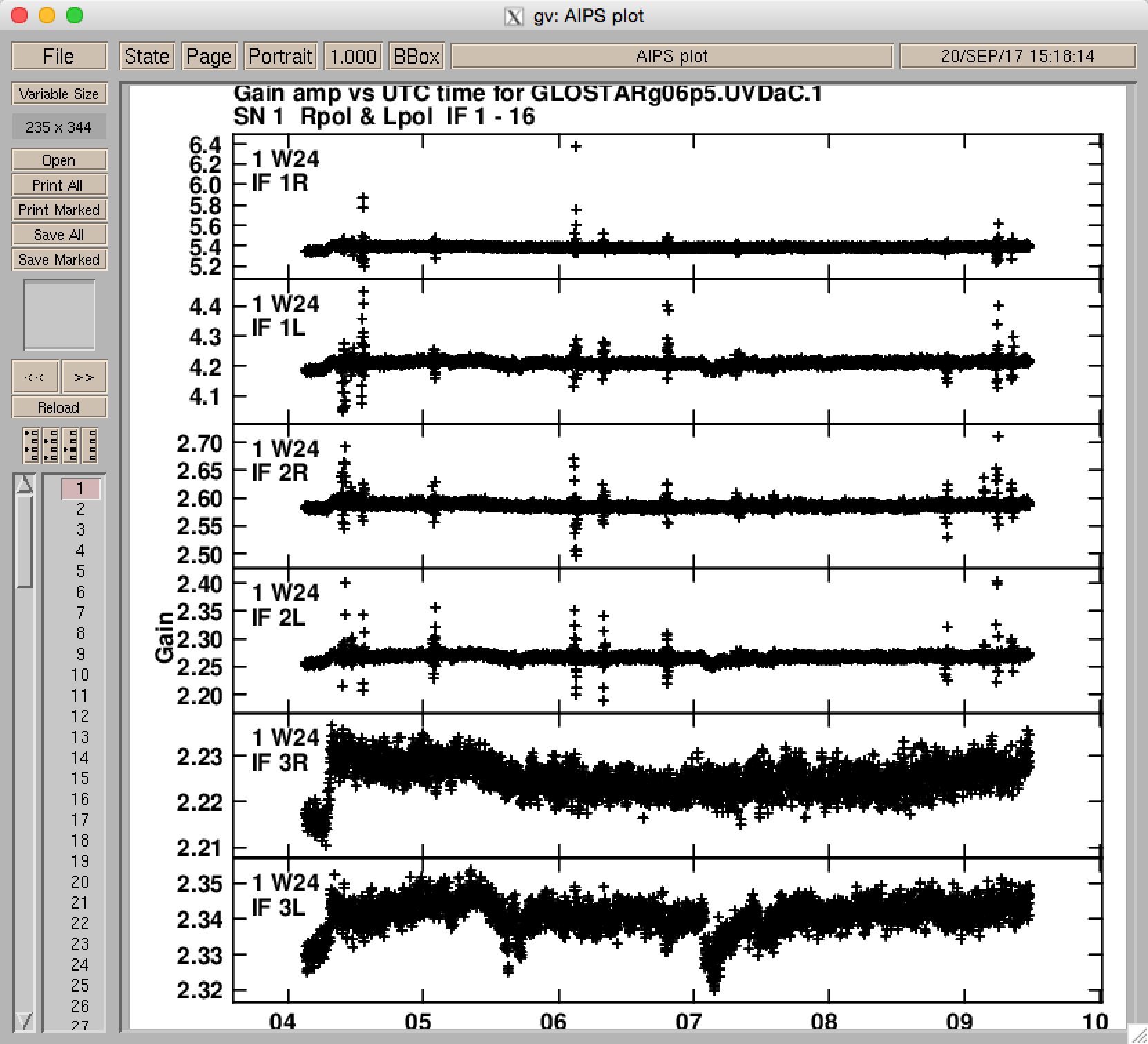Click Print All
Viewport: 1148px width, 1044px height.
pyautogui.click(x=59, y=185)
